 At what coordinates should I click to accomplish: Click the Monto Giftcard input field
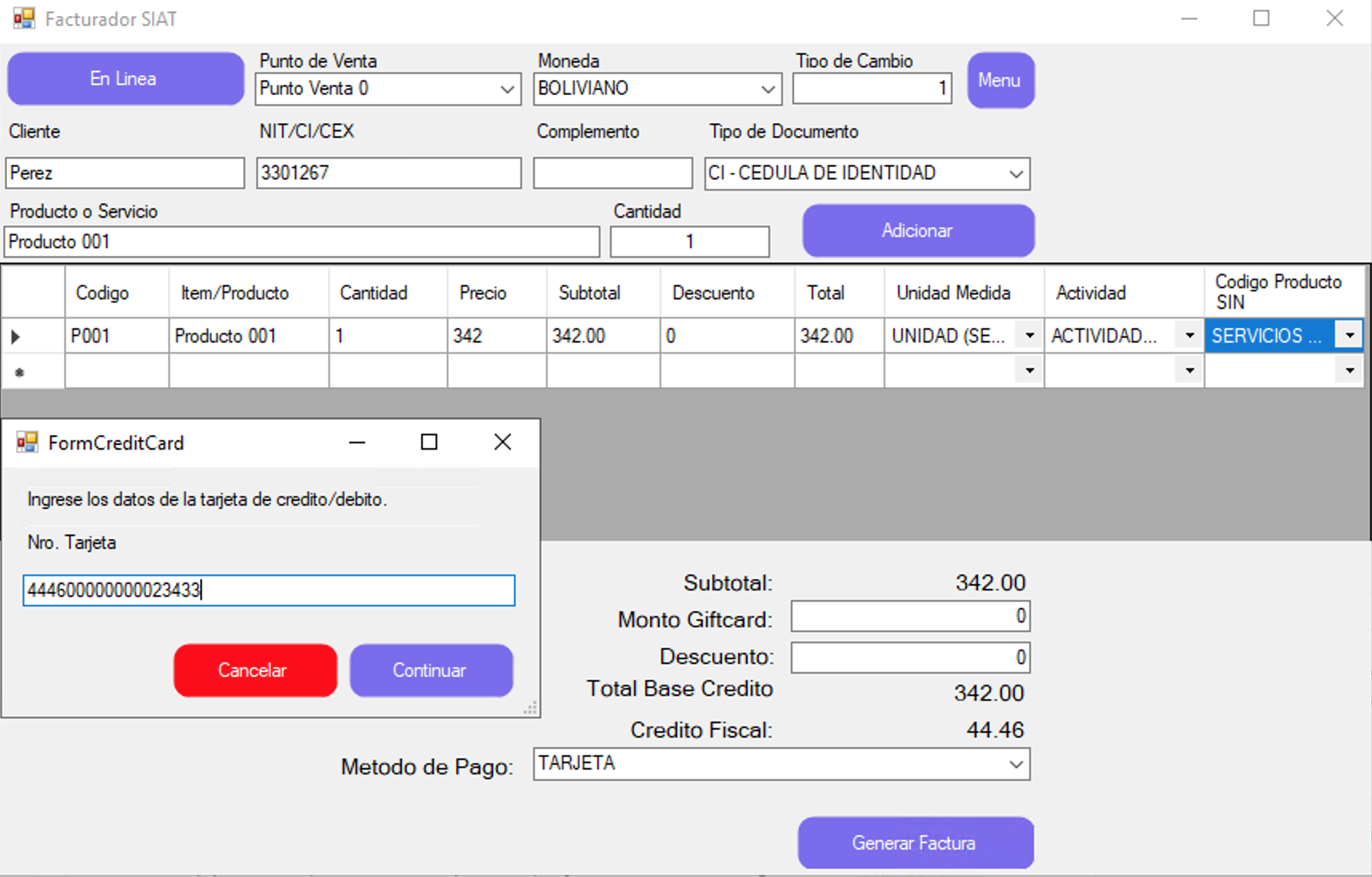pyautogui.click(x=909, y=616)
